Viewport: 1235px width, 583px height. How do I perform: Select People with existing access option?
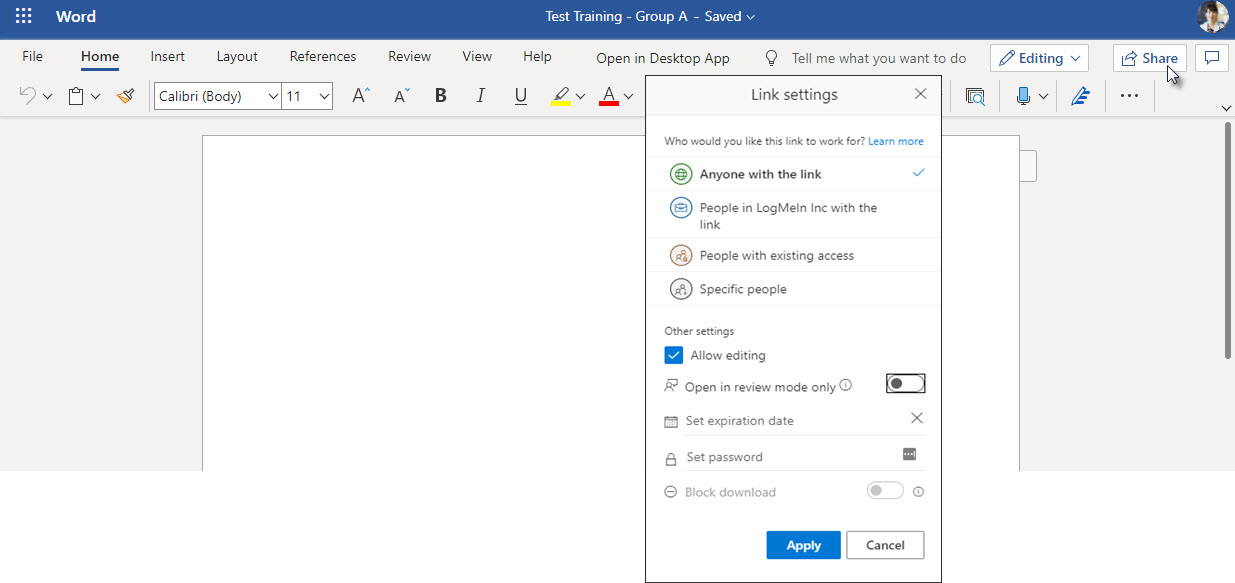point(777,255)
